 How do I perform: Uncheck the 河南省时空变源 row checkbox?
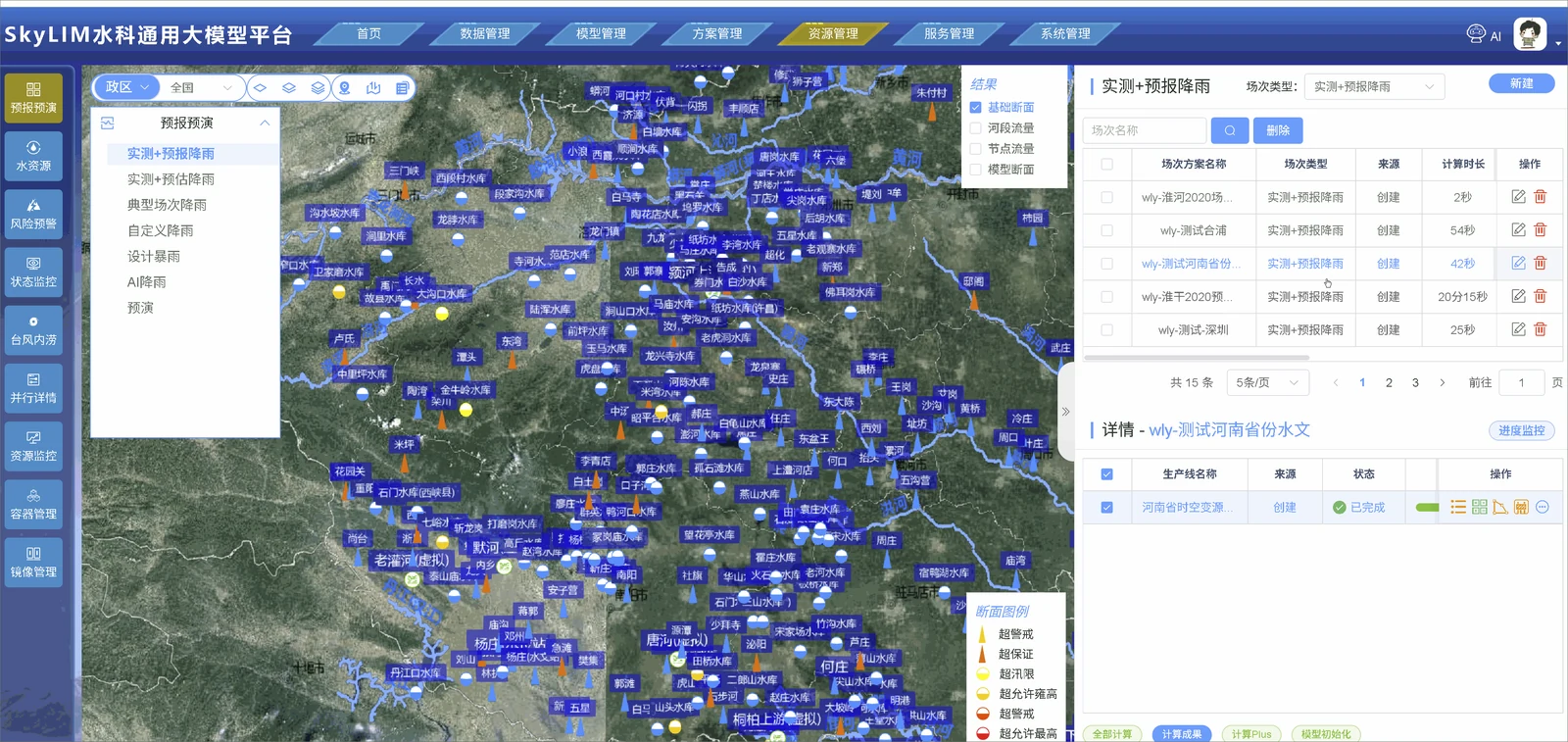point(1106,508)
